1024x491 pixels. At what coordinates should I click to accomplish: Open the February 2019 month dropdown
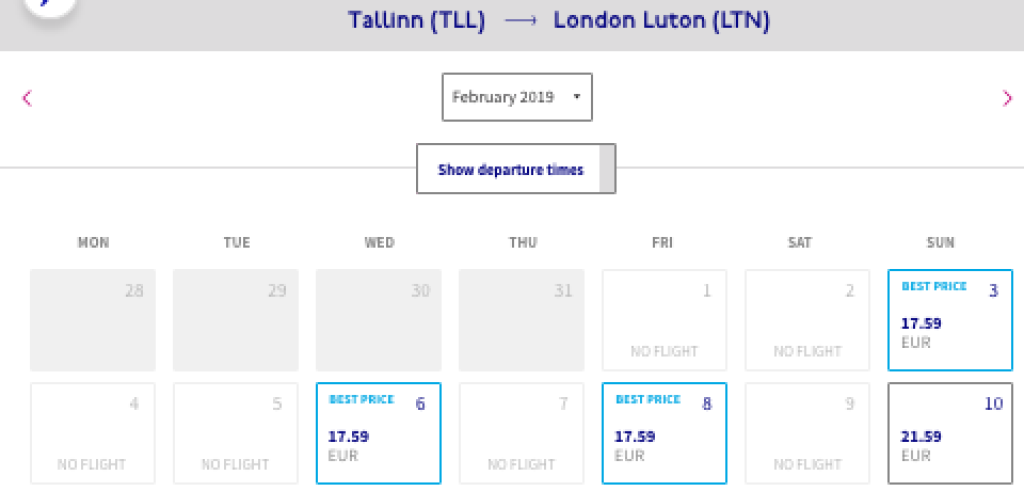517,97
